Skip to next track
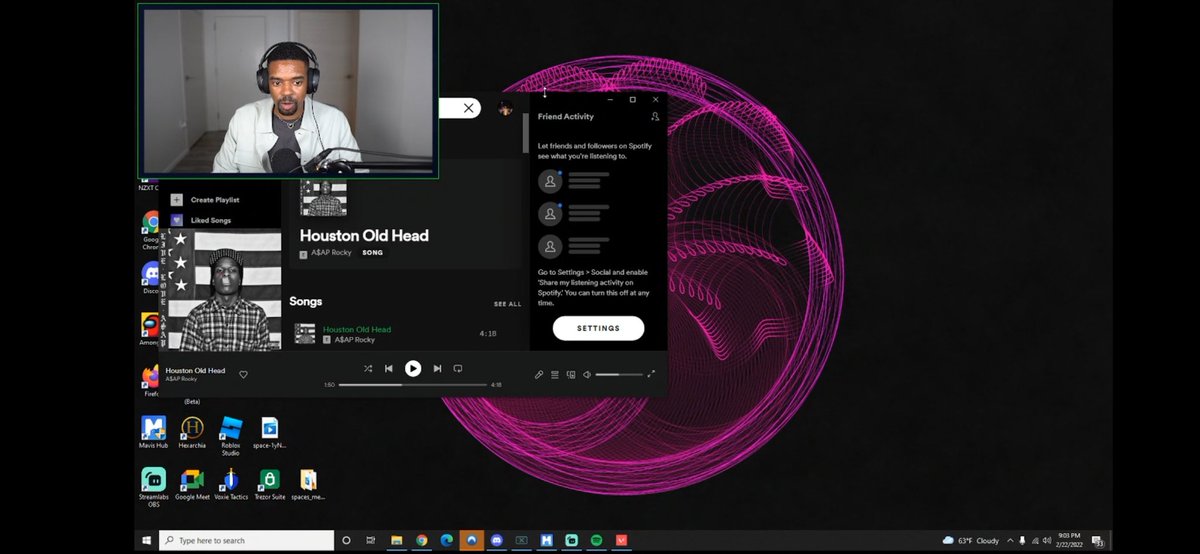The height and width of the screenshot is (554, 1200). (x=437, y=369)
